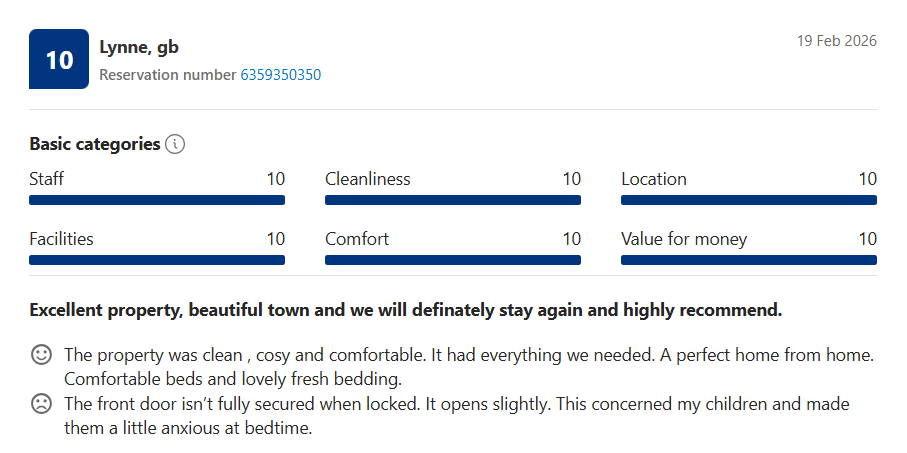Image resolution: width=907 pixels, height=453 pixels.
Task: Click the Cleanliness rating bar
Action: (453, 200)
